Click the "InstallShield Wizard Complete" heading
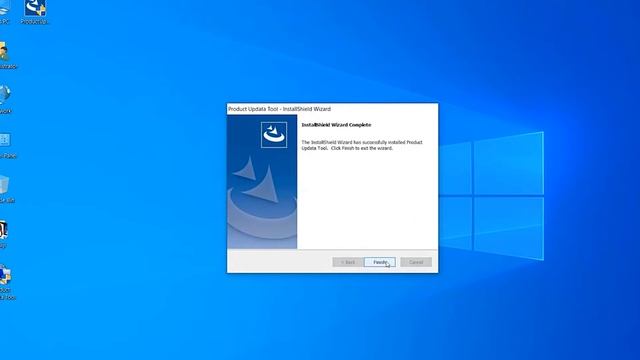 336,125
